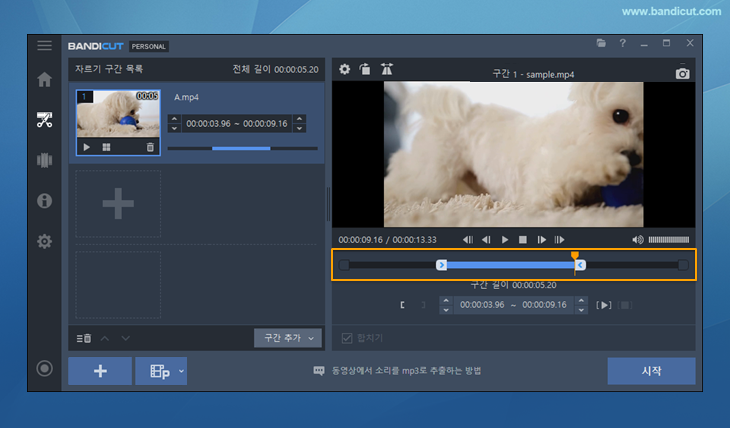Click the blue selected range on the timeline
Viewport: 730px width, 428px height.
point(511,265)
